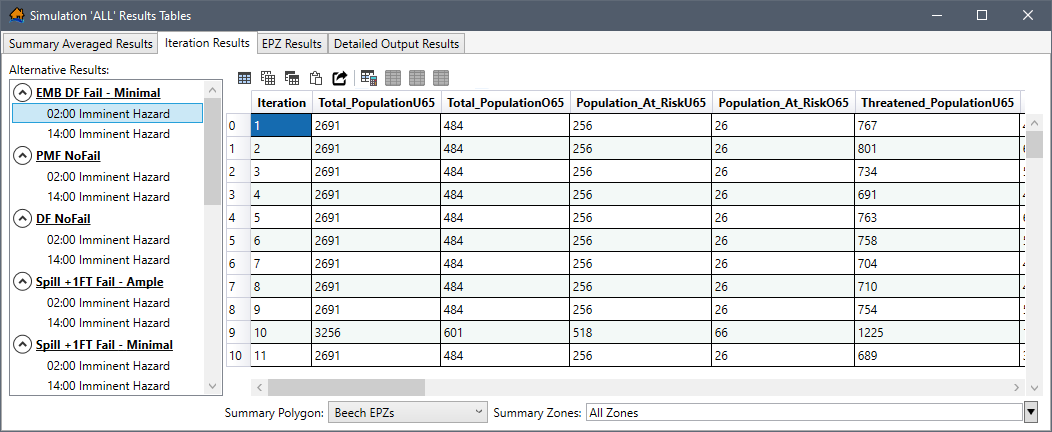Select cell with value 1225

(x=937, y=332)
